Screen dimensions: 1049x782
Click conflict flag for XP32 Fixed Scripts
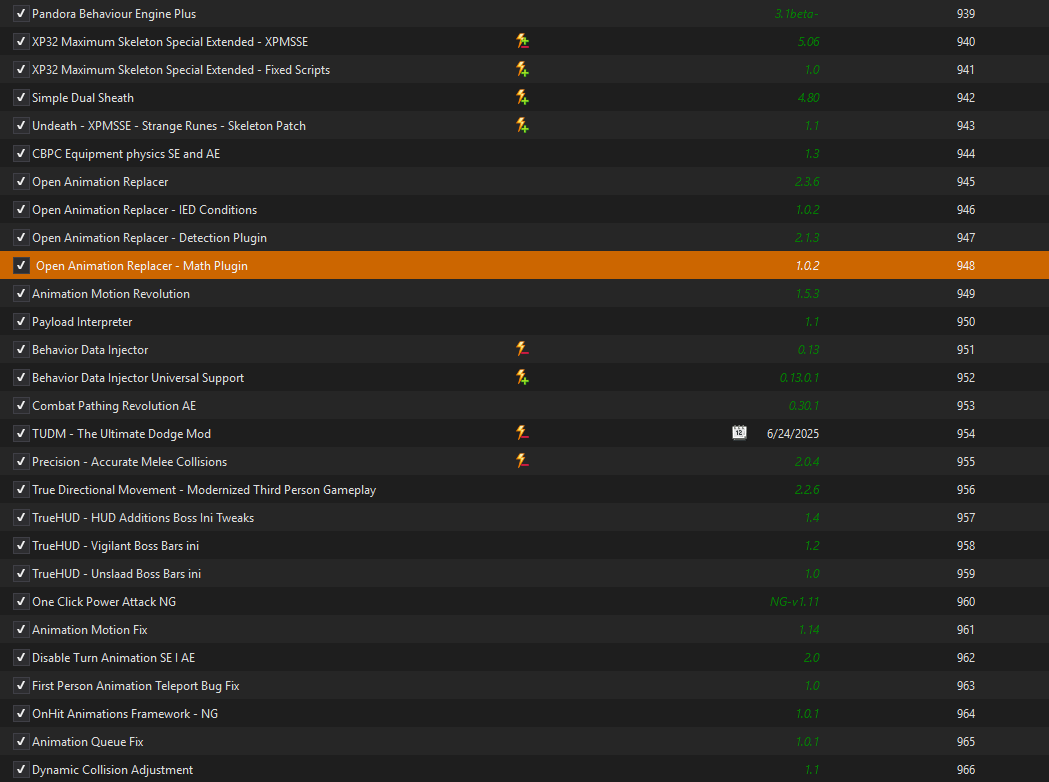click(x=522, y=70)
